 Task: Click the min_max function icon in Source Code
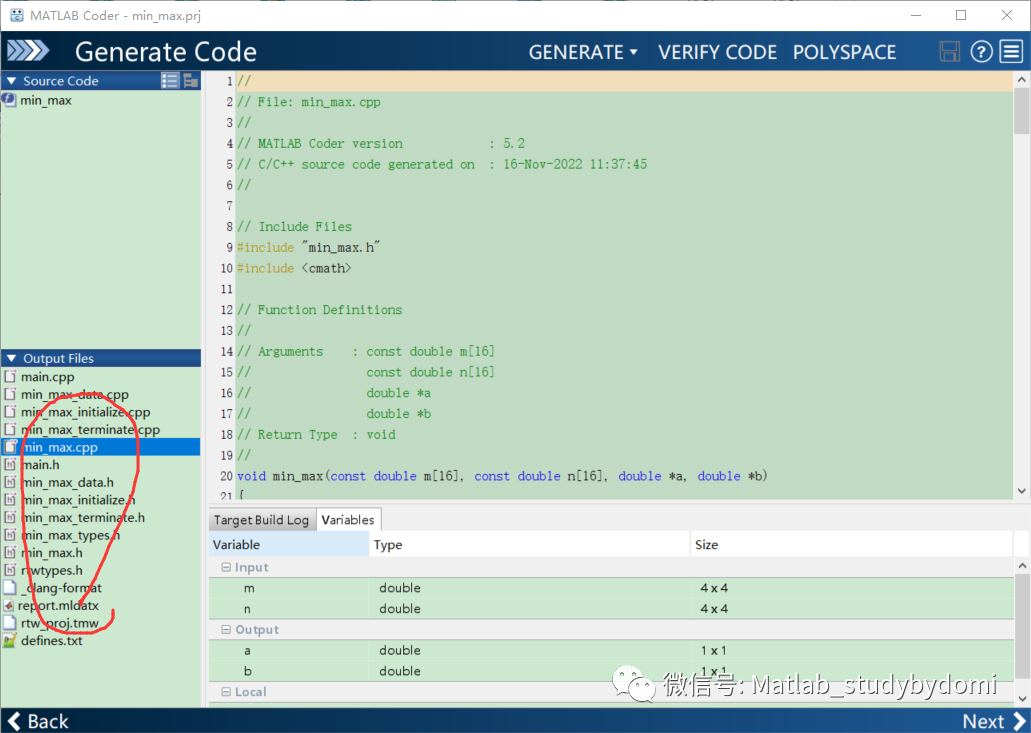click(x=9, y=100)
